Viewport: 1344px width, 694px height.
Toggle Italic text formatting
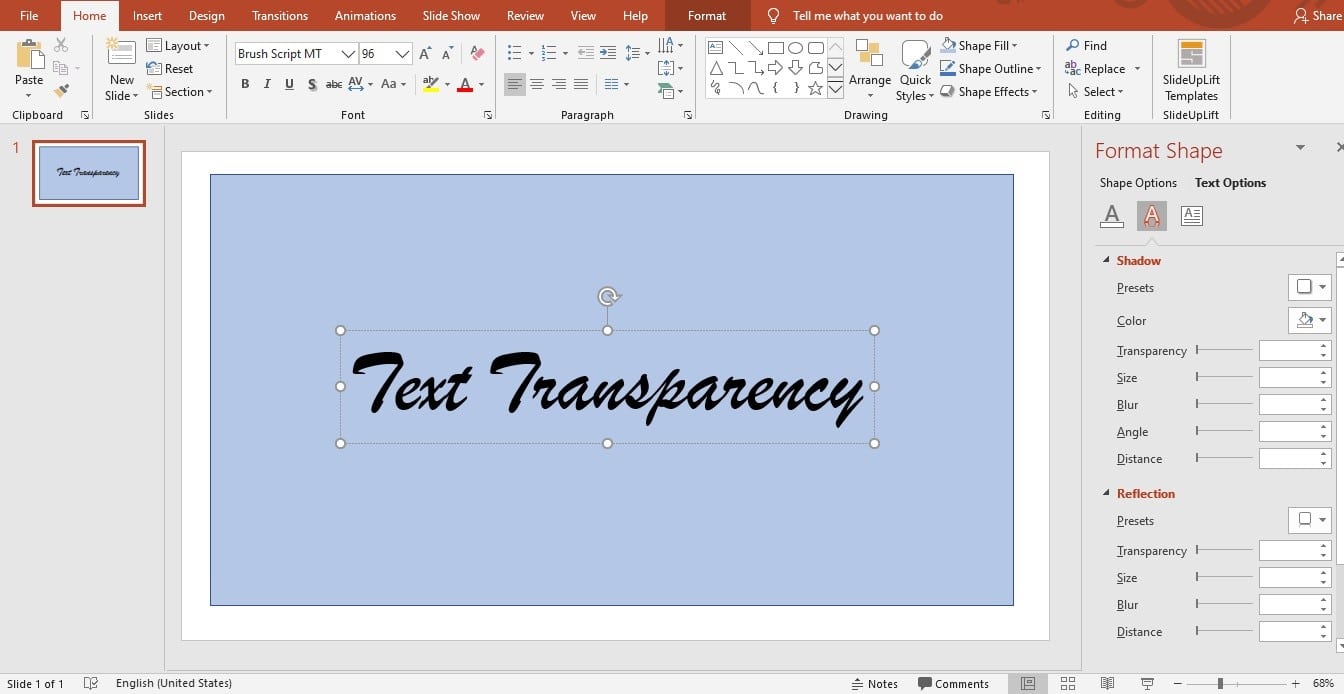pyautogui.click(x=267, y=85)
